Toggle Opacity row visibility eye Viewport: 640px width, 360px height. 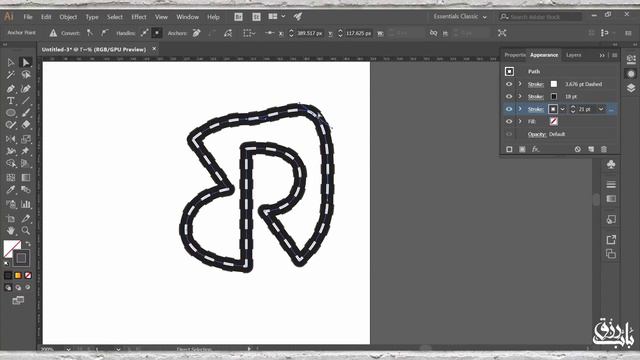coord(509,134)
